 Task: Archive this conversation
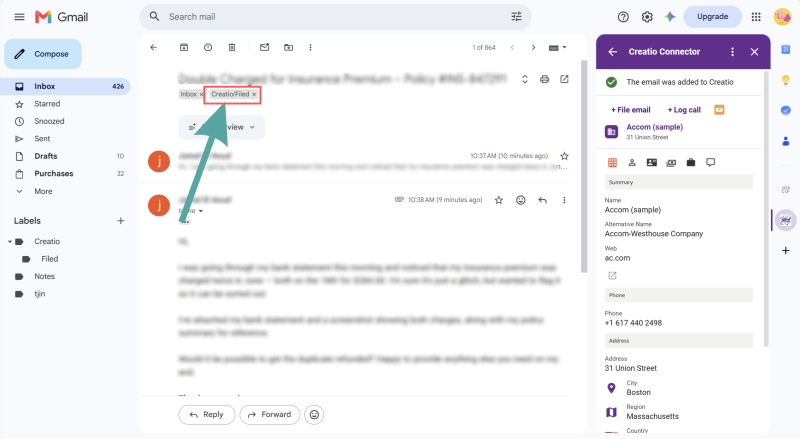184,47
